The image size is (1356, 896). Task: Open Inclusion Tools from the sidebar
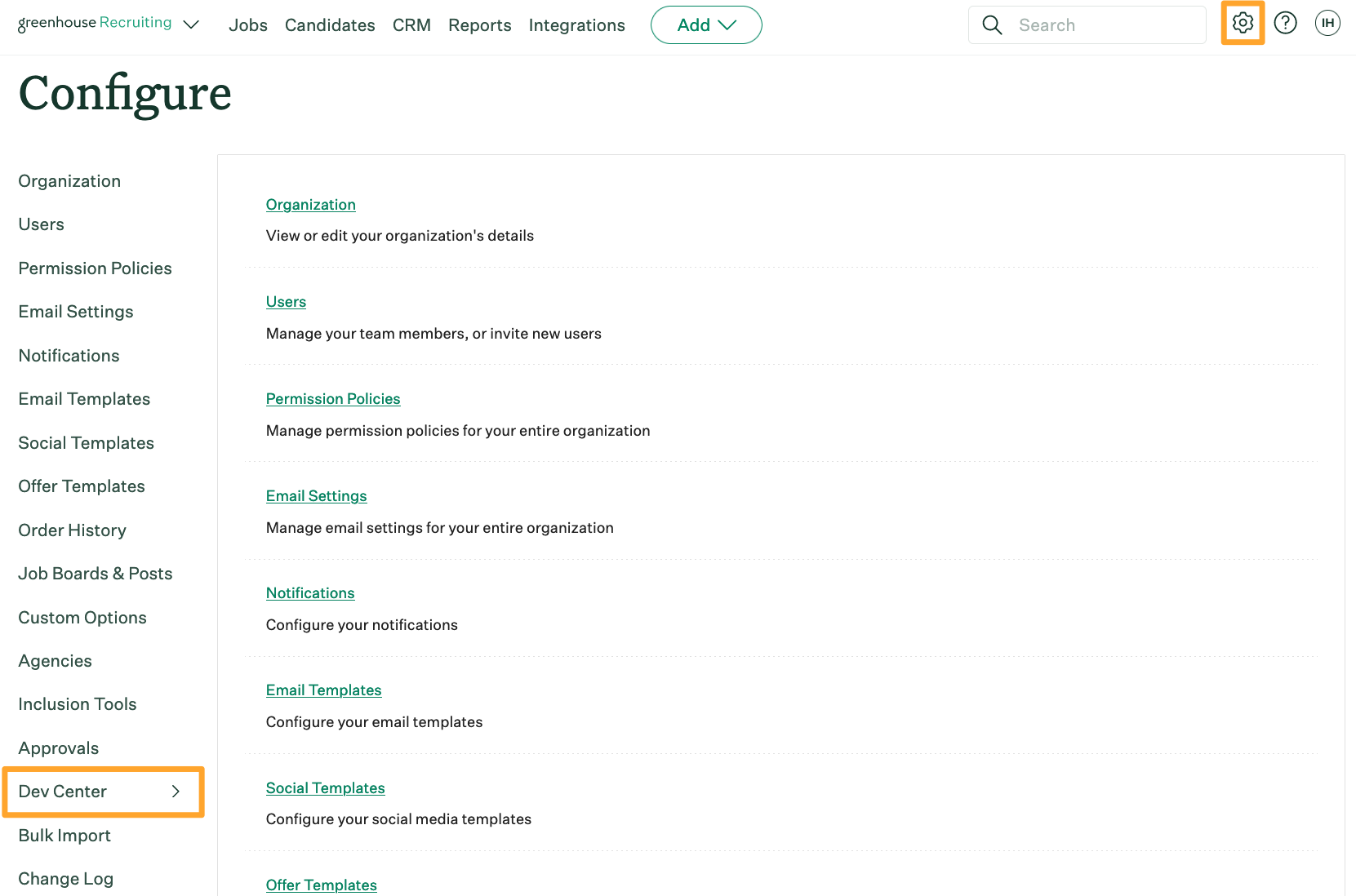tap(77, 703)
